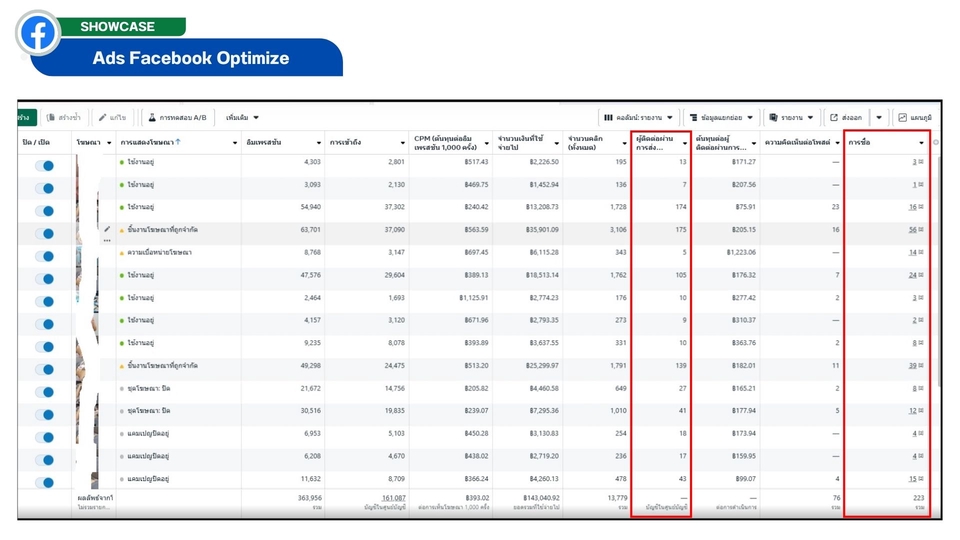Click the ad thumbnail on the 9,235 impressions row
The width and height of the screenshot is (960, 540).
87,343
